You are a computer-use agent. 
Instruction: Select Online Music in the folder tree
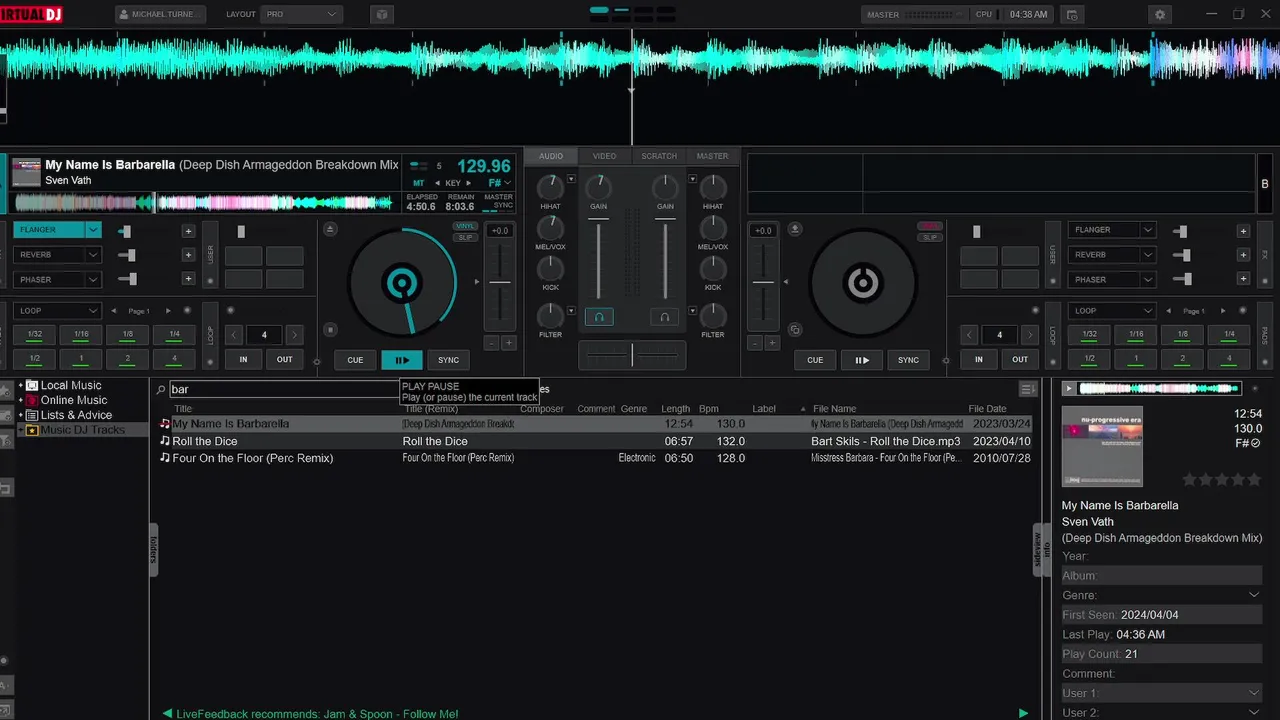74,400
